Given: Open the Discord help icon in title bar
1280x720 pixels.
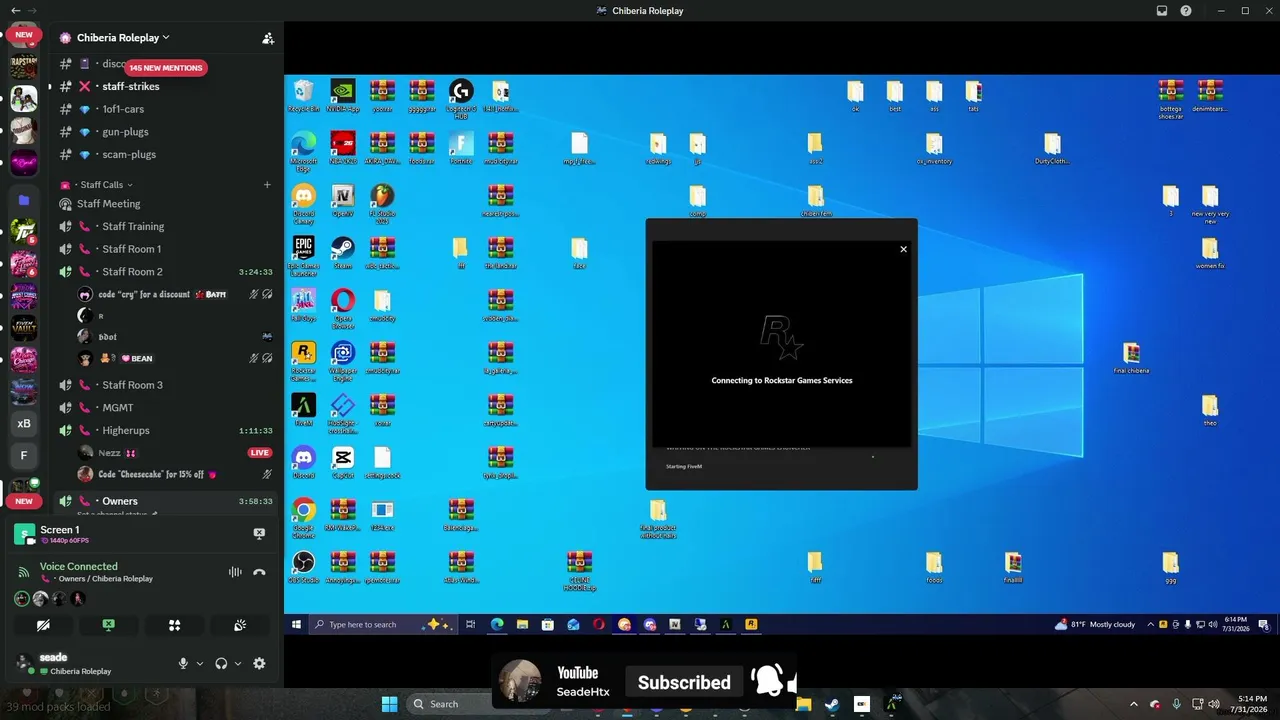Looking at the screenshot, I should (1186, 11).
